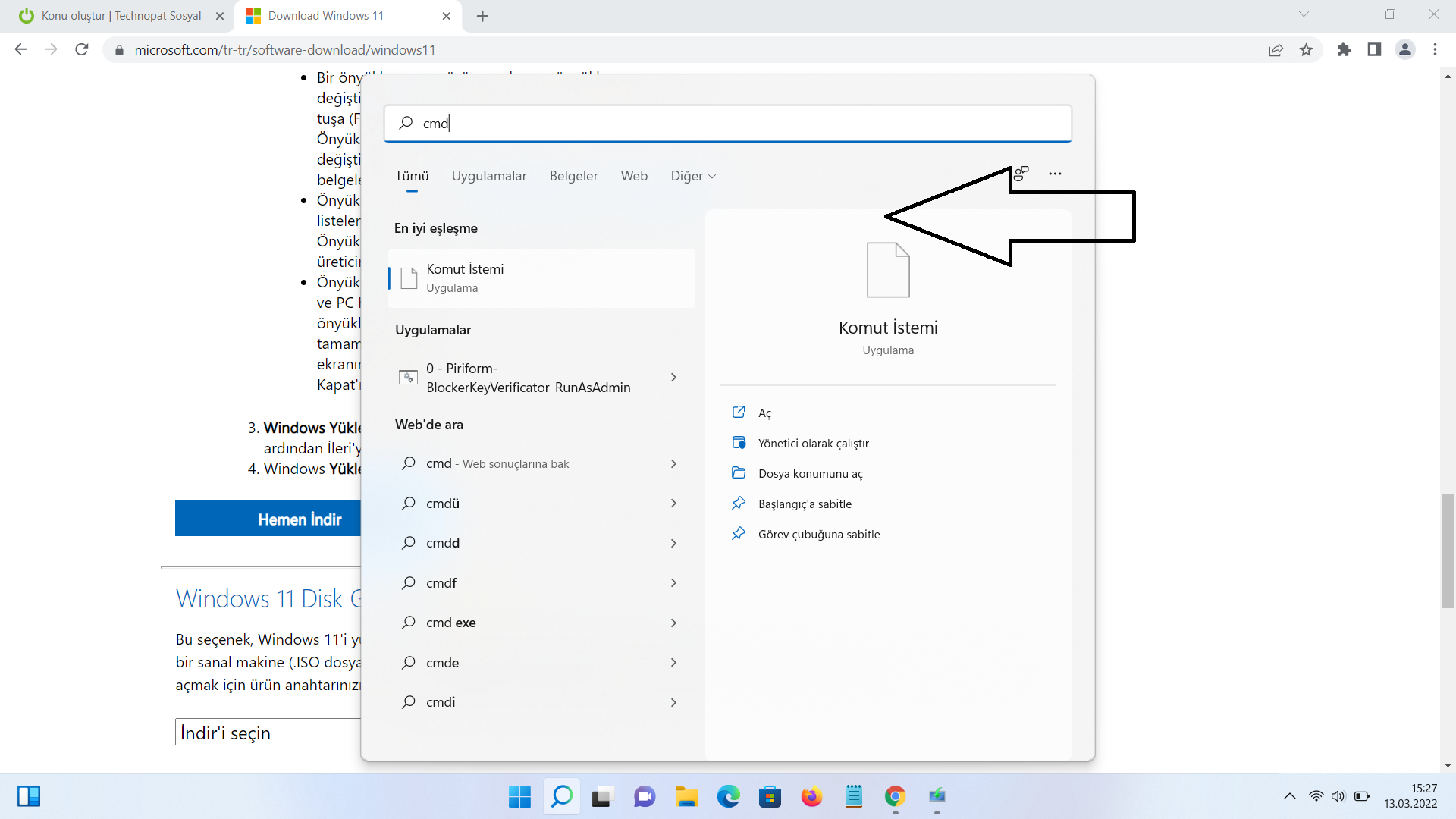Click the Yönetici olarak çalıştır shield icon
Viewport: 1456px width, 819px height.
tap(739, 443)
